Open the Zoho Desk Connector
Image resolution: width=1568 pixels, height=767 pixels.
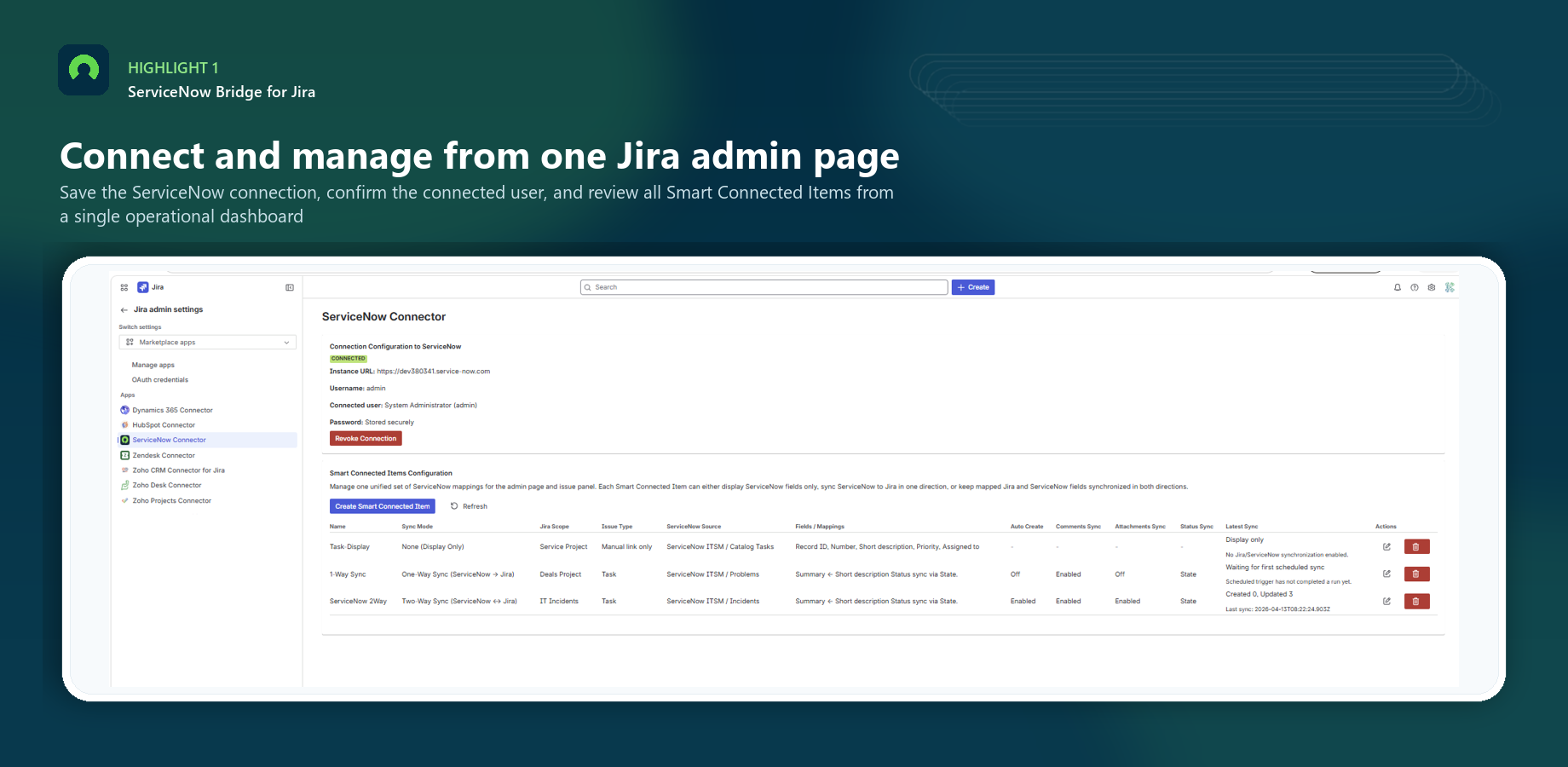167,485
